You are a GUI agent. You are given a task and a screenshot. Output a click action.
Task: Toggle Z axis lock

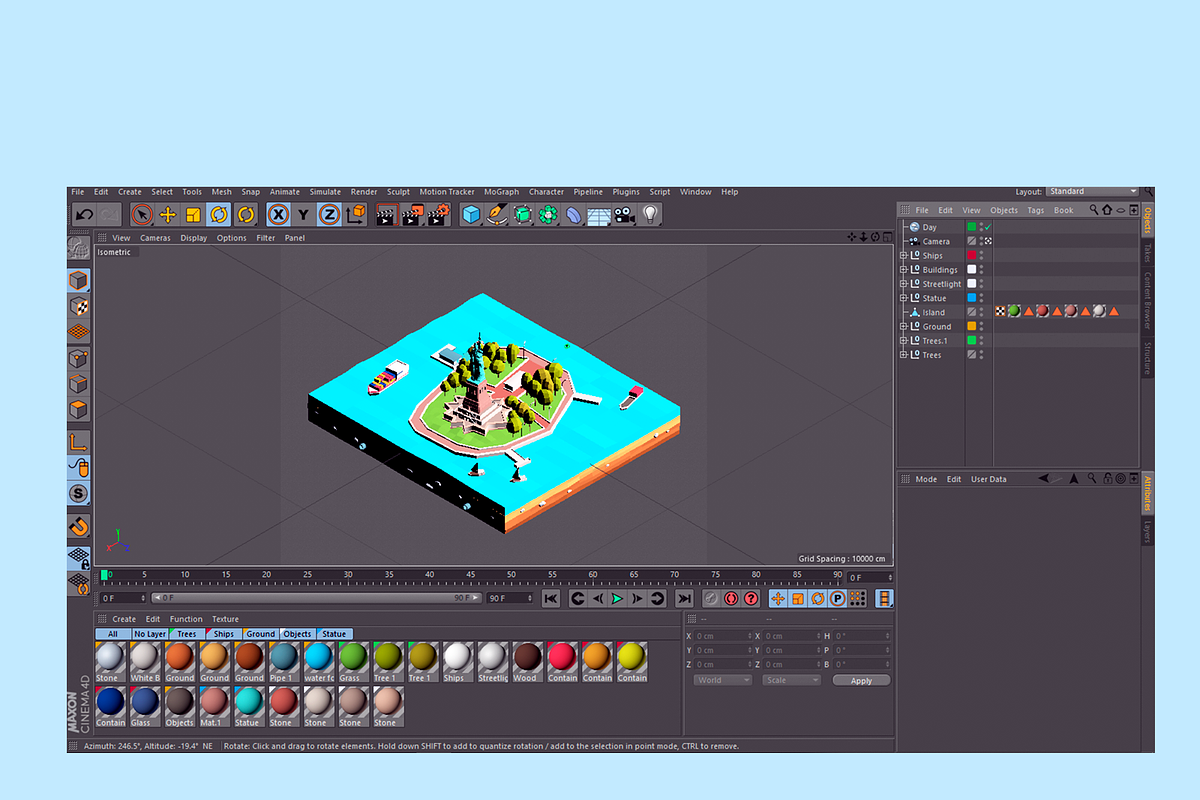pyautogui.click(x=329, y=214)
